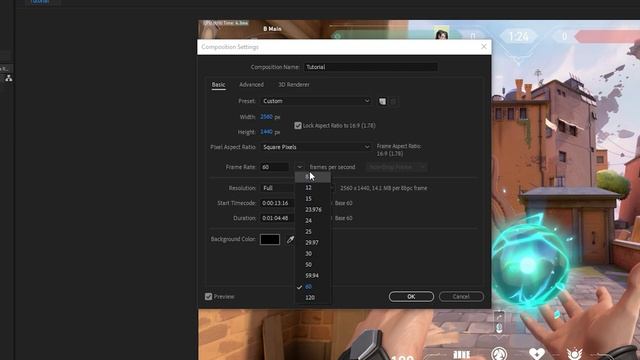This screenshot has height=360, width=640.
Task: Open the 3D Renderer tab
Action: (294, 84)
